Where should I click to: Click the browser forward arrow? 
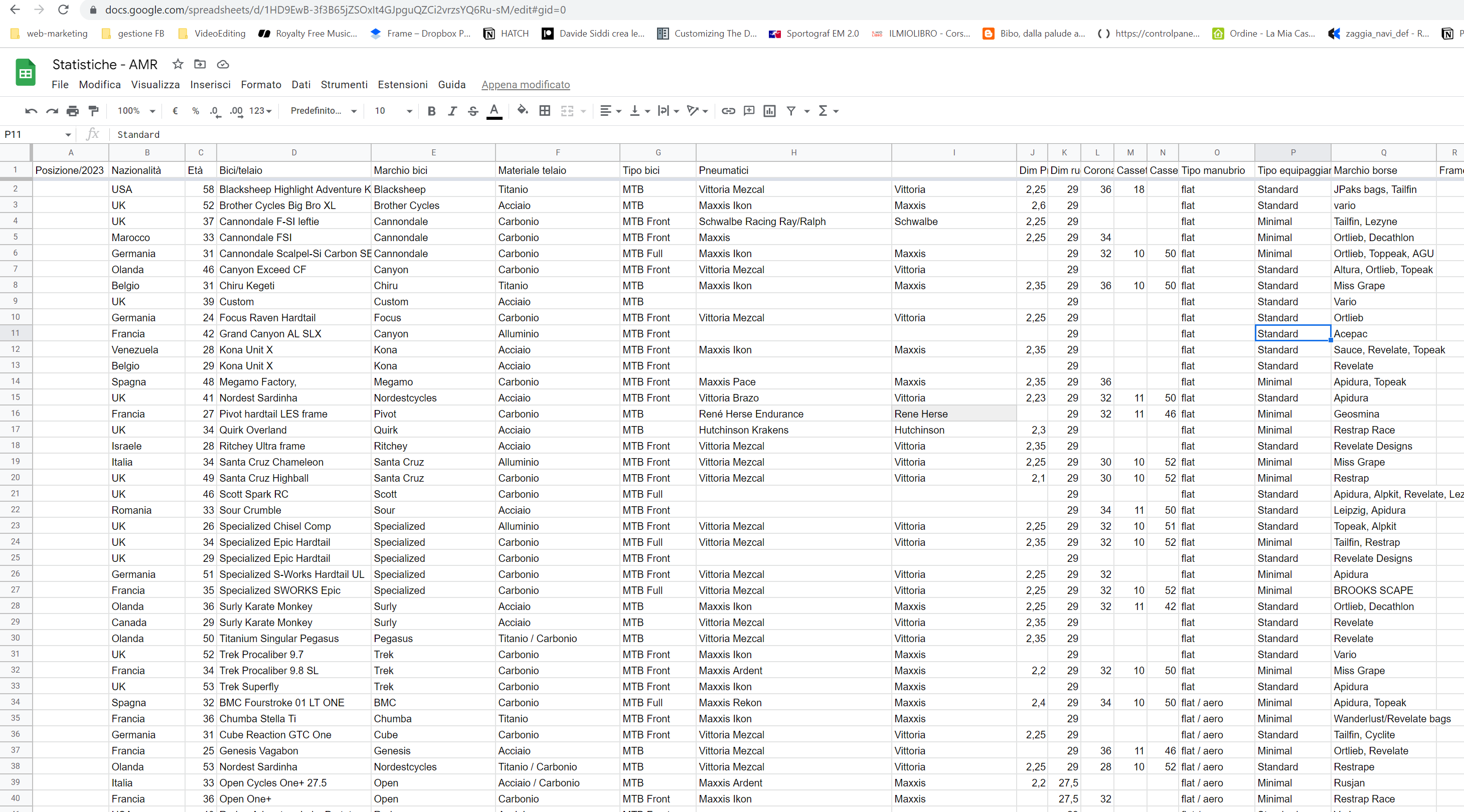(39, 10)
